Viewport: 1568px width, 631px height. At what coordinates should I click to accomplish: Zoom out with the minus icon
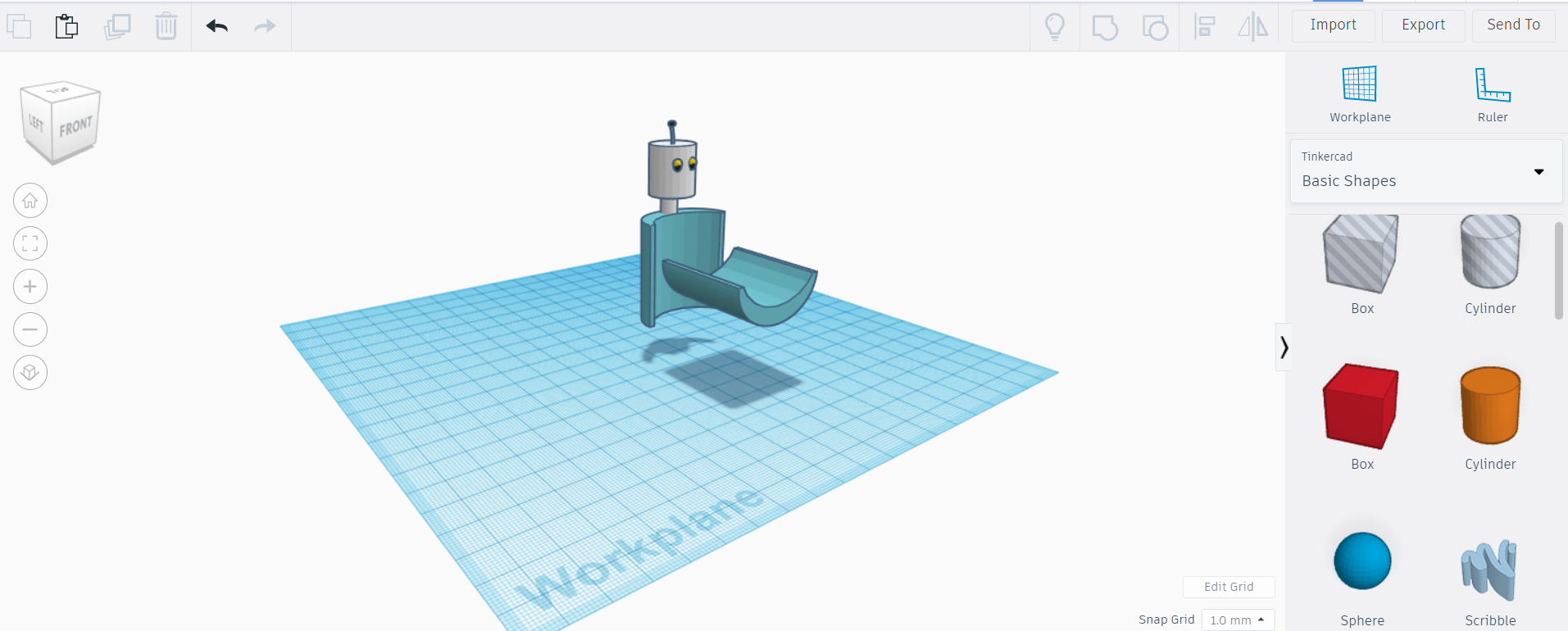click(x=30, y=329)
